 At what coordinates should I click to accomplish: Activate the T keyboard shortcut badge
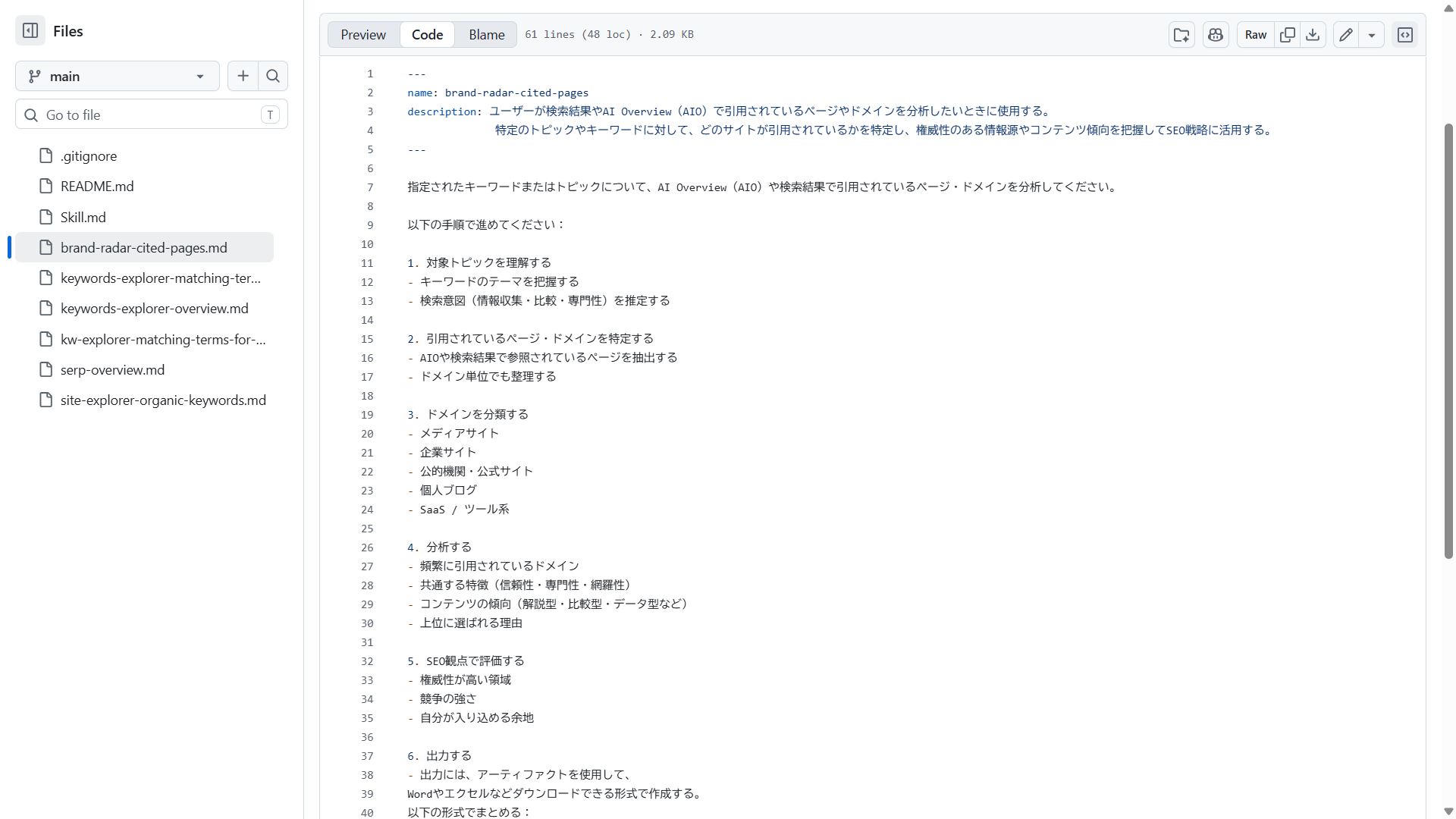click(x=271, y=115)
